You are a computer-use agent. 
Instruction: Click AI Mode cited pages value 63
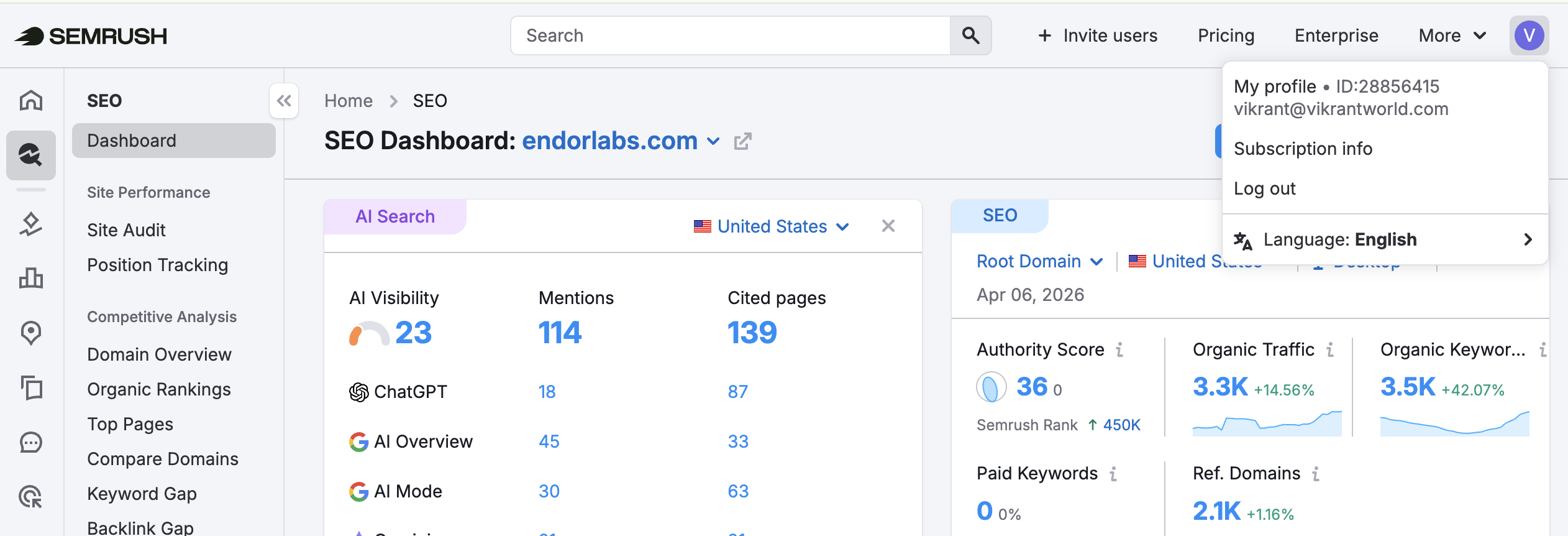pyautogui.click(x=738, y=491)
